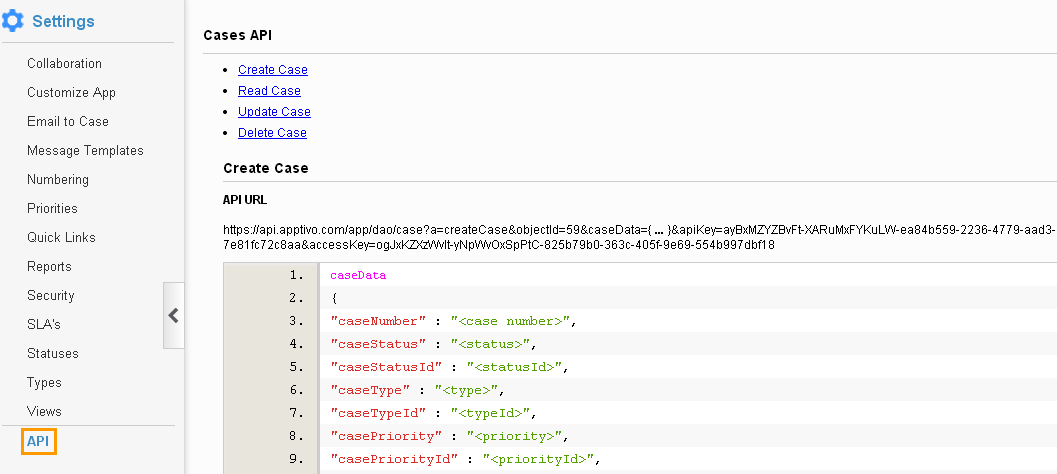
Task: Follow the Delete Case link
Action: pyautogui.click(x=272, y=132)
